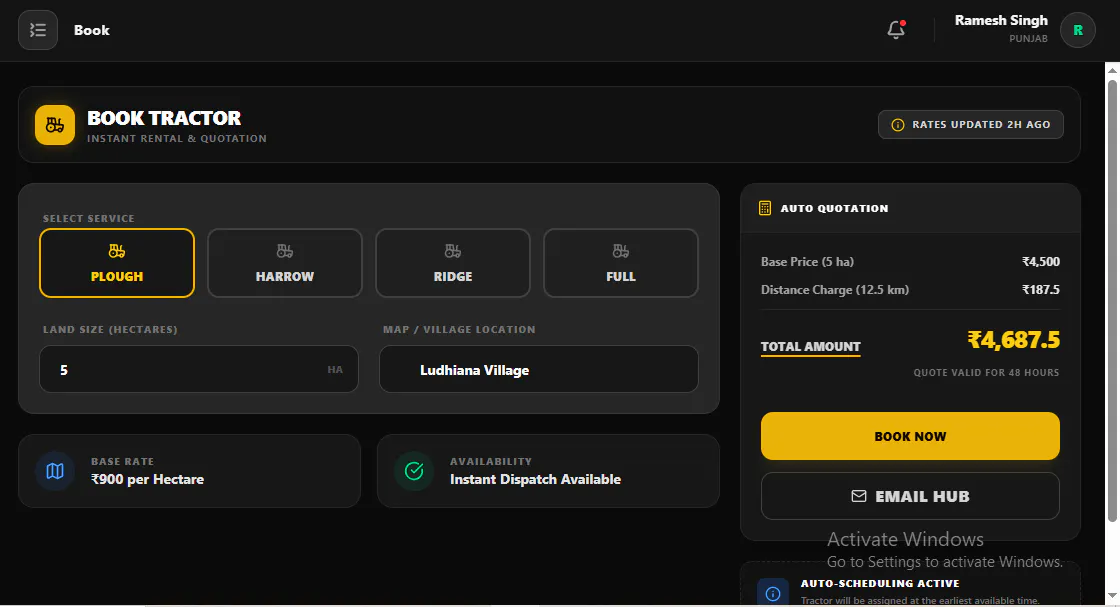The width and height of the screenshot is (1120, 607).
Task: Click the HA unit label
Action: click(335, 369)
